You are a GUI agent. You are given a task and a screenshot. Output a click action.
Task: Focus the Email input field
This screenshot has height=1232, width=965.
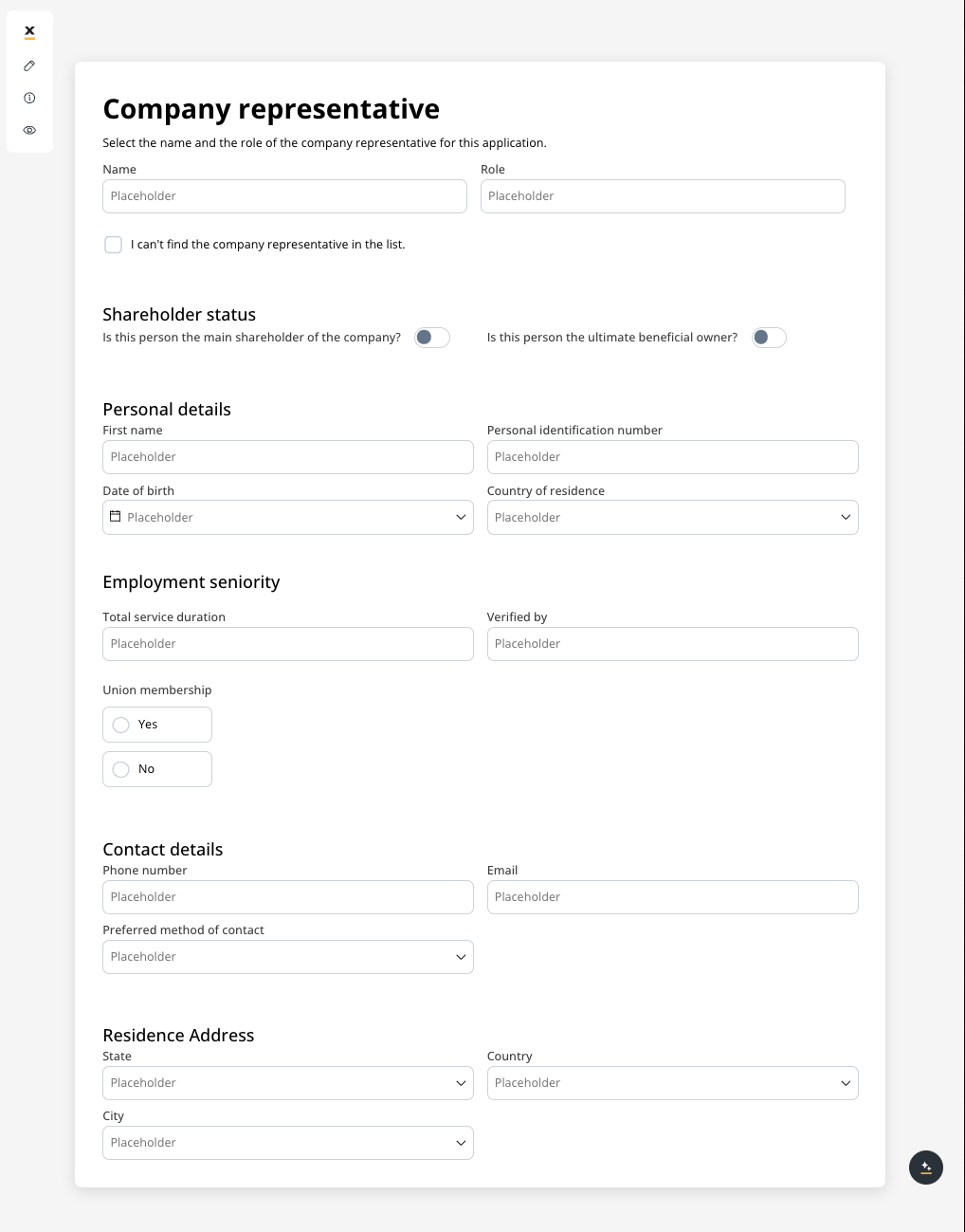[673, 897]
